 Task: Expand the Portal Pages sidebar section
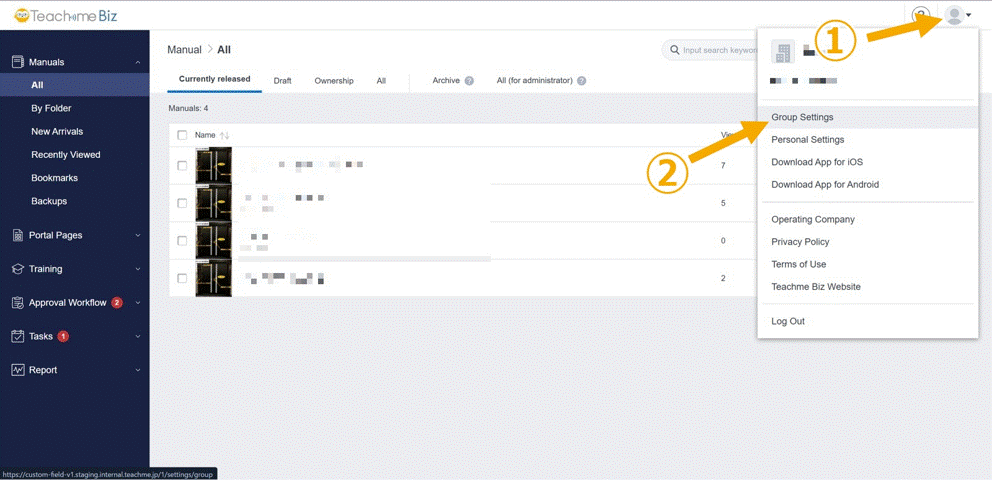point(138,236)
